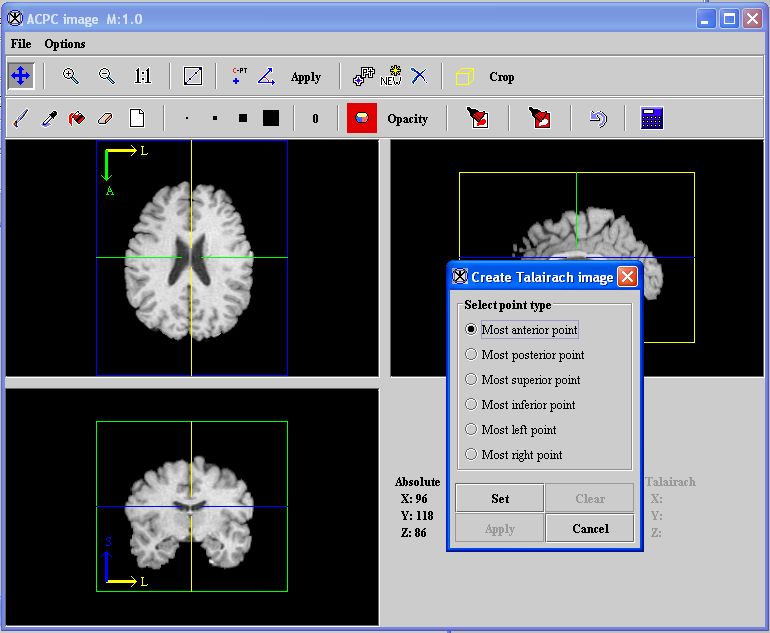Click the zoom out magnifier
Image resolution: width=770 pixels, height=633 pixels.
coord(106,76)
